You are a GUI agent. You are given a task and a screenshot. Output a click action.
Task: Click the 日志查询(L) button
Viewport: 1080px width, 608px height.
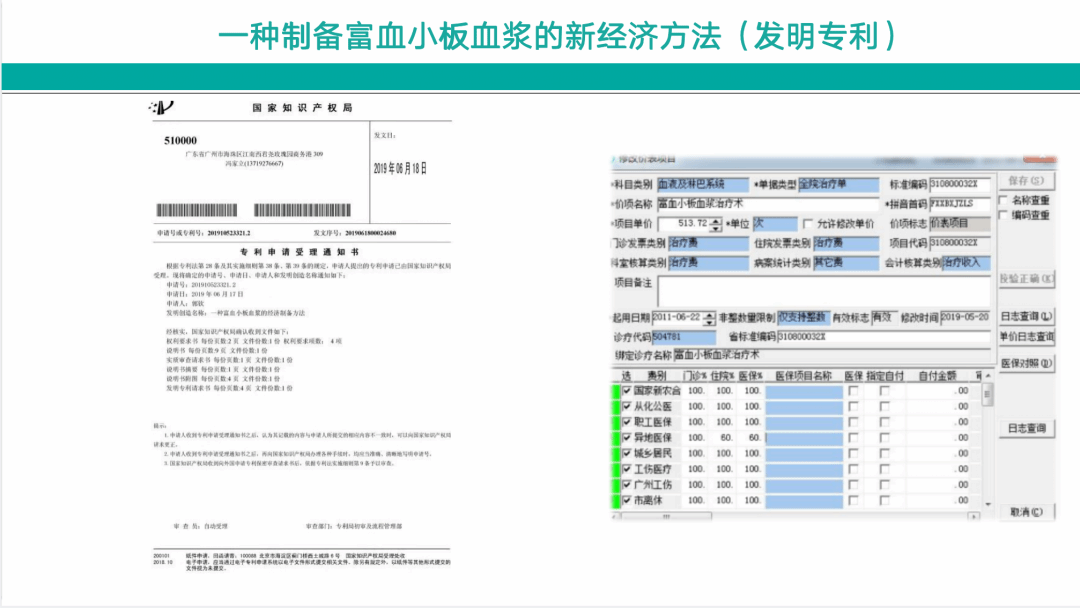[x=1026, y=317]
